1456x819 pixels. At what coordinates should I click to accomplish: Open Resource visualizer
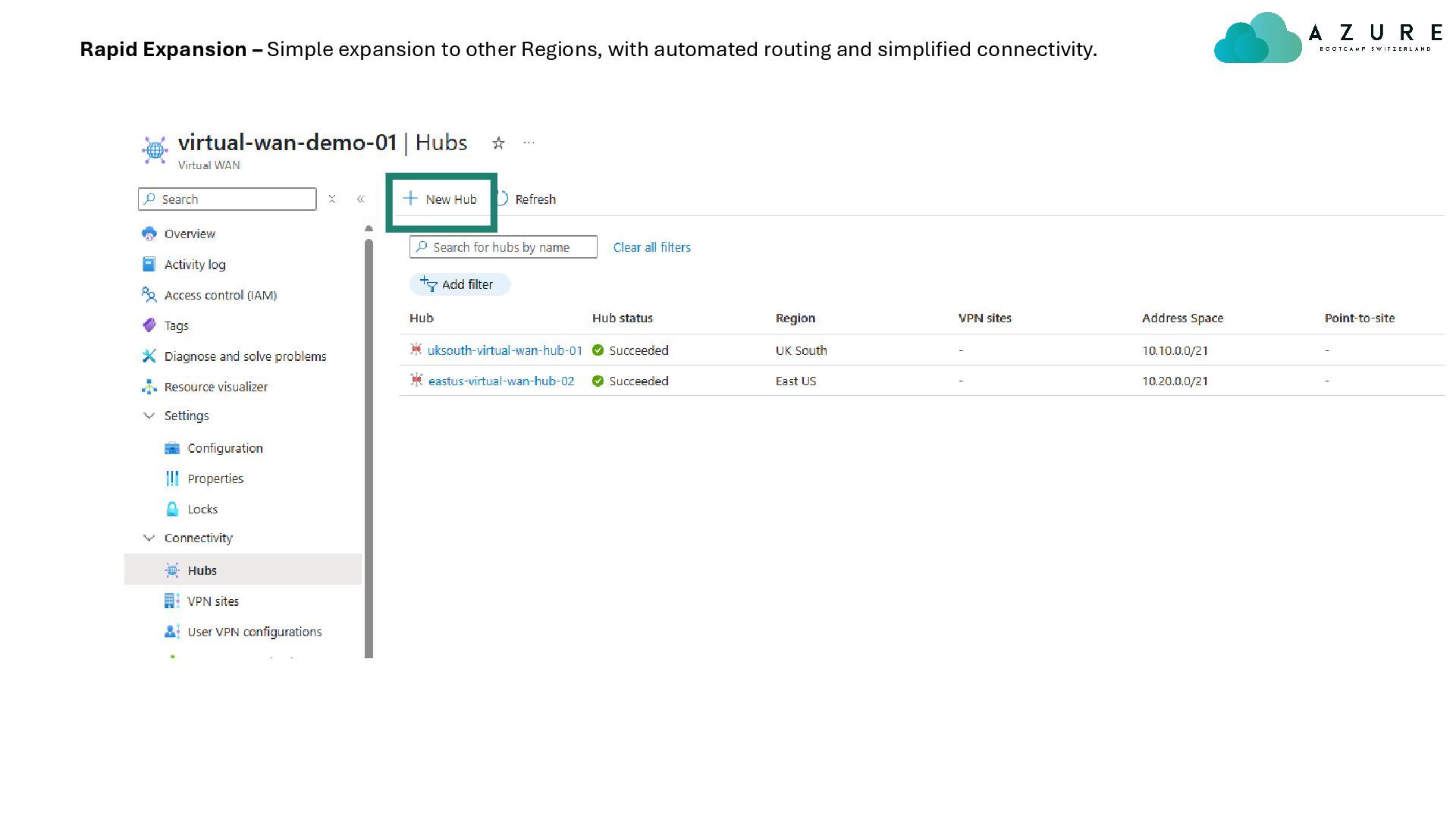[x=216, y=387]
